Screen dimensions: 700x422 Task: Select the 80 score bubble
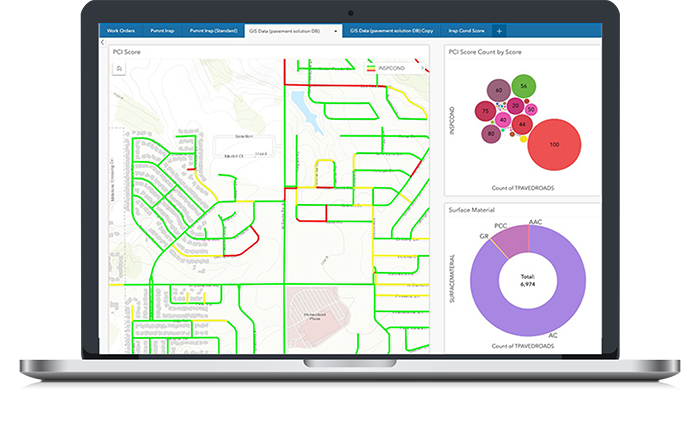click(491, 133)
